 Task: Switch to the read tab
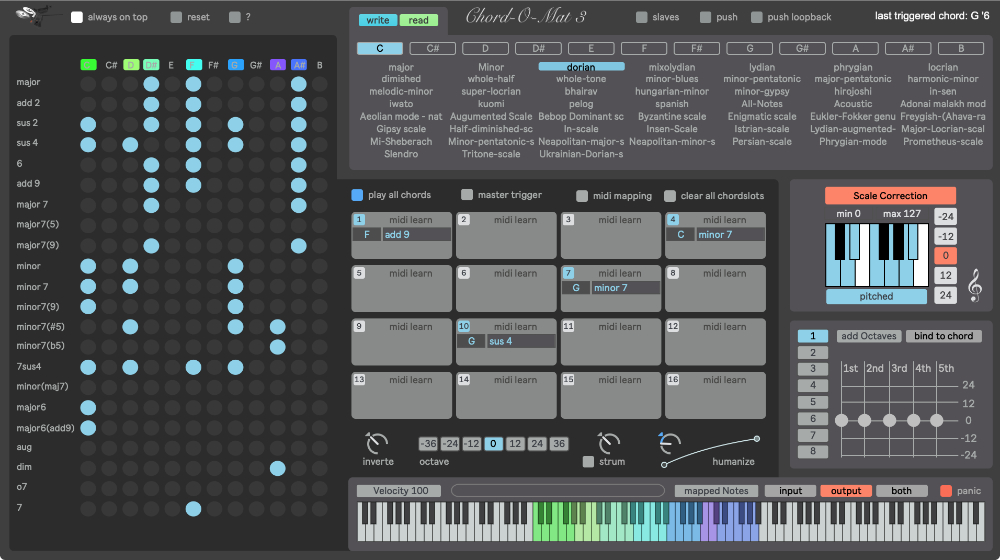[x=418, y=20]
